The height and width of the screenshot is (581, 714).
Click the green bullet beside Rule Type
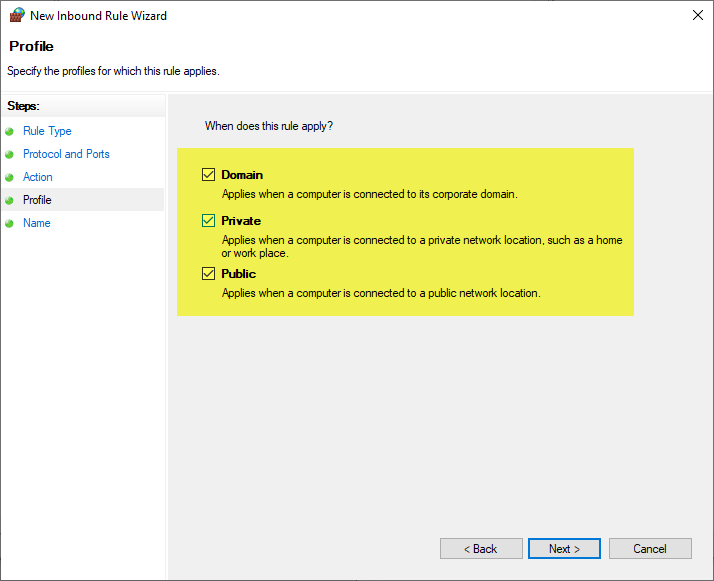[10, 131]
